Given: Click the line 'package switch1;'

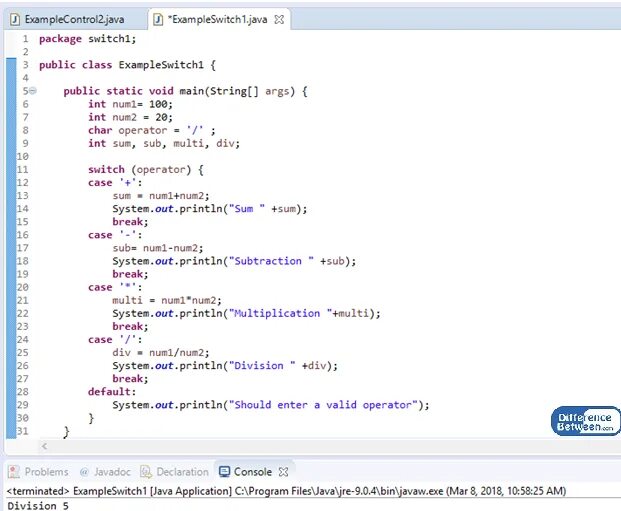Looking at the screenshot, I should click(x=88, y=39).
